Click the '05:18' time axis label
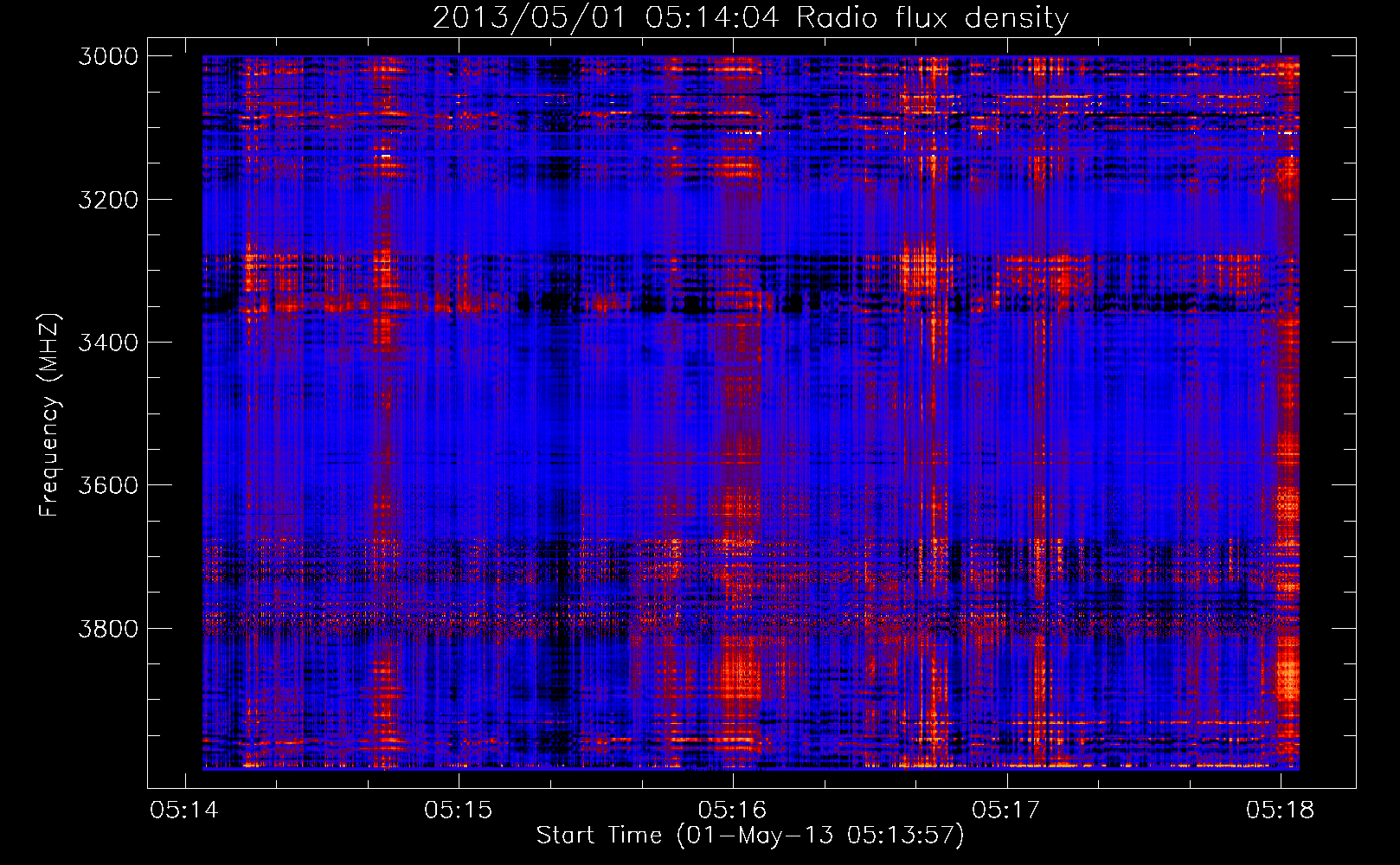This screenshot has height=865, width=1400. coord(1280,810)
